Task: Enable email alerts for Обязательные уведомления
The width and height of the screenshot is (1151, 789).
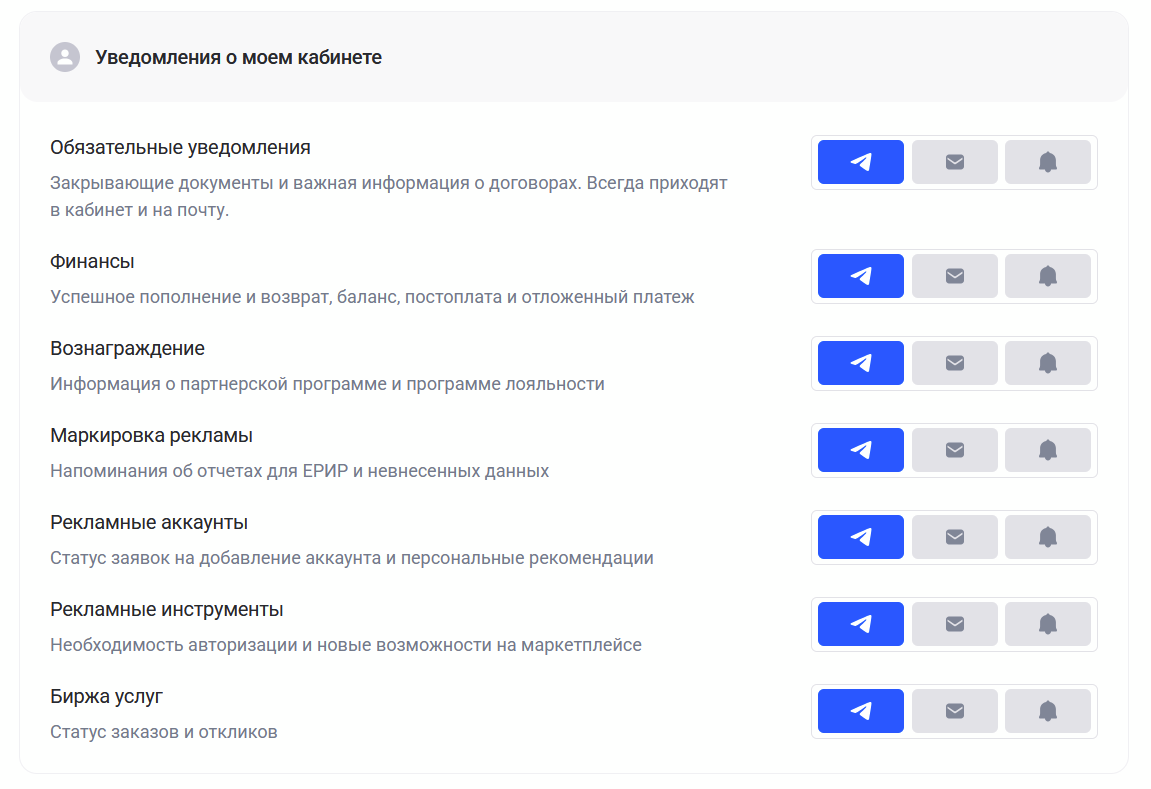Action: click(x=954, y=161)
